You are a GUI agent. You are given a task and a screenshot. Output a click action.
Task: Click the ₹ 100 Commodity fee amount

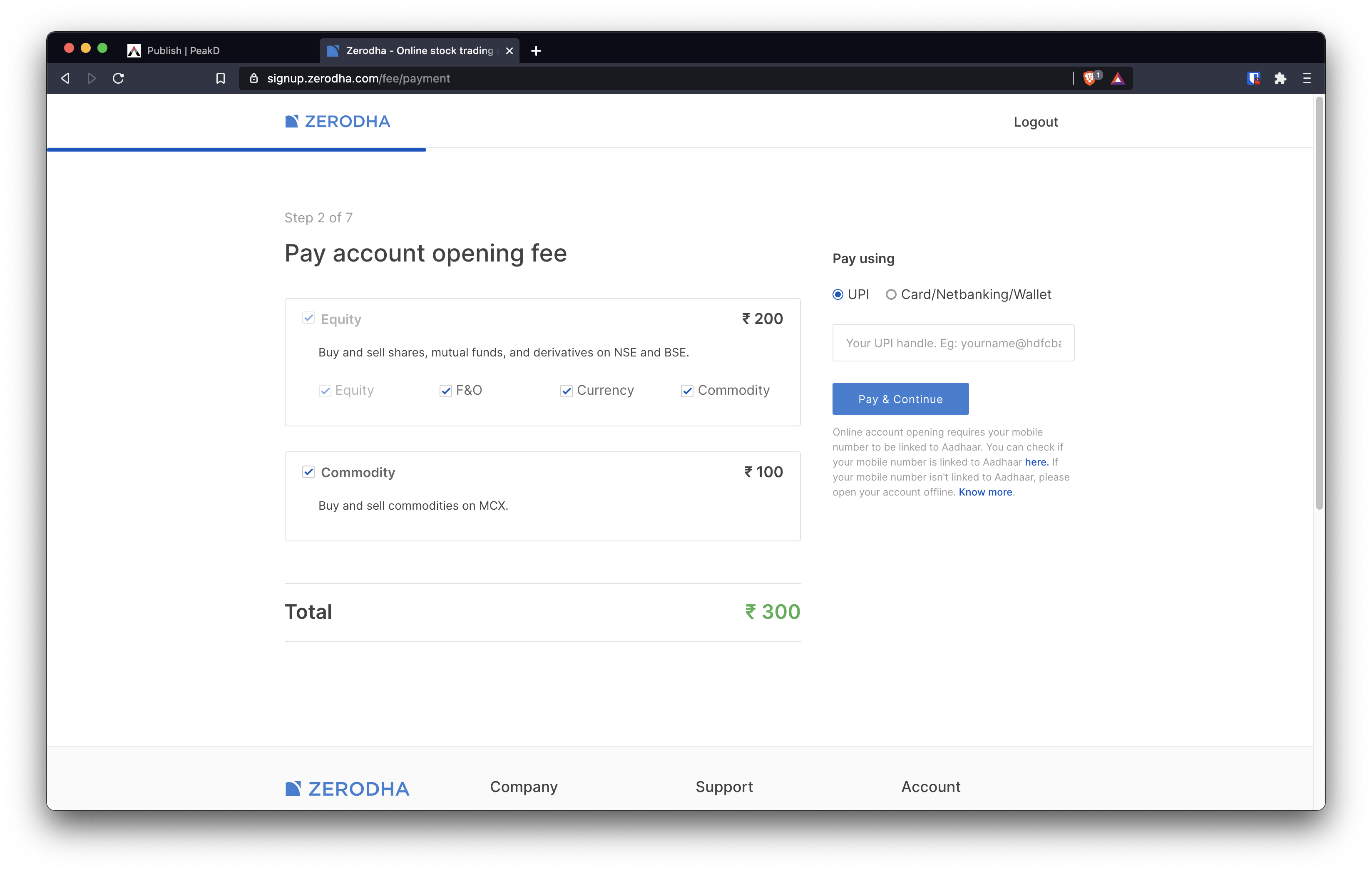tap(763, 472)
